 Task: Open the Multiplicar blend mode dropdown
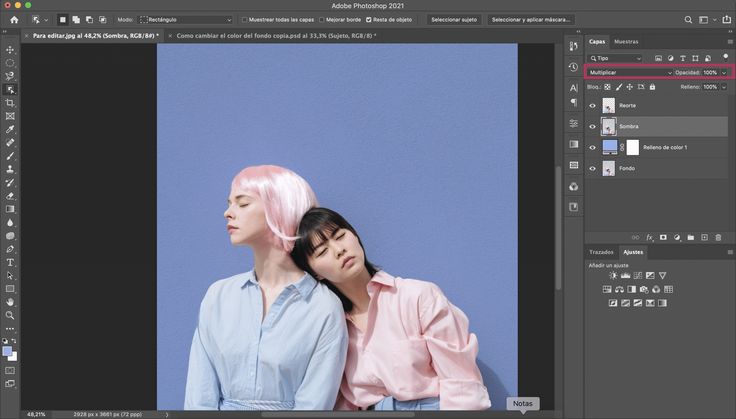coord(630,73)
